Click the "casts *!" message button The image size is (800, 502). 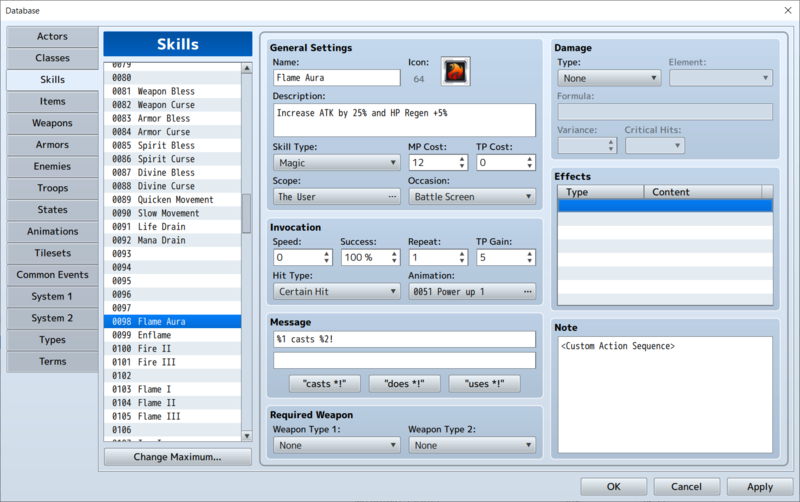click(x=325, y=384)
